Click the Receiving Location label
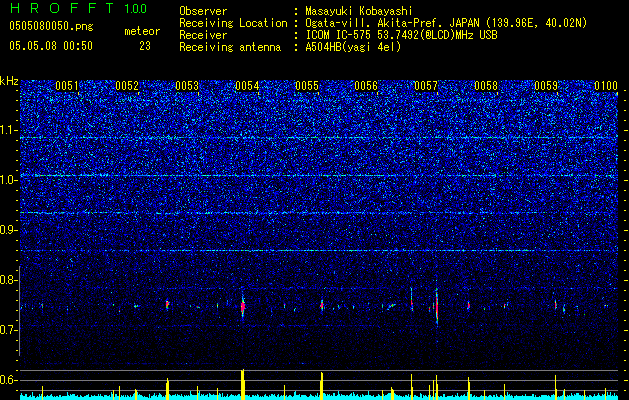629x400 pixels. (233, 23)
